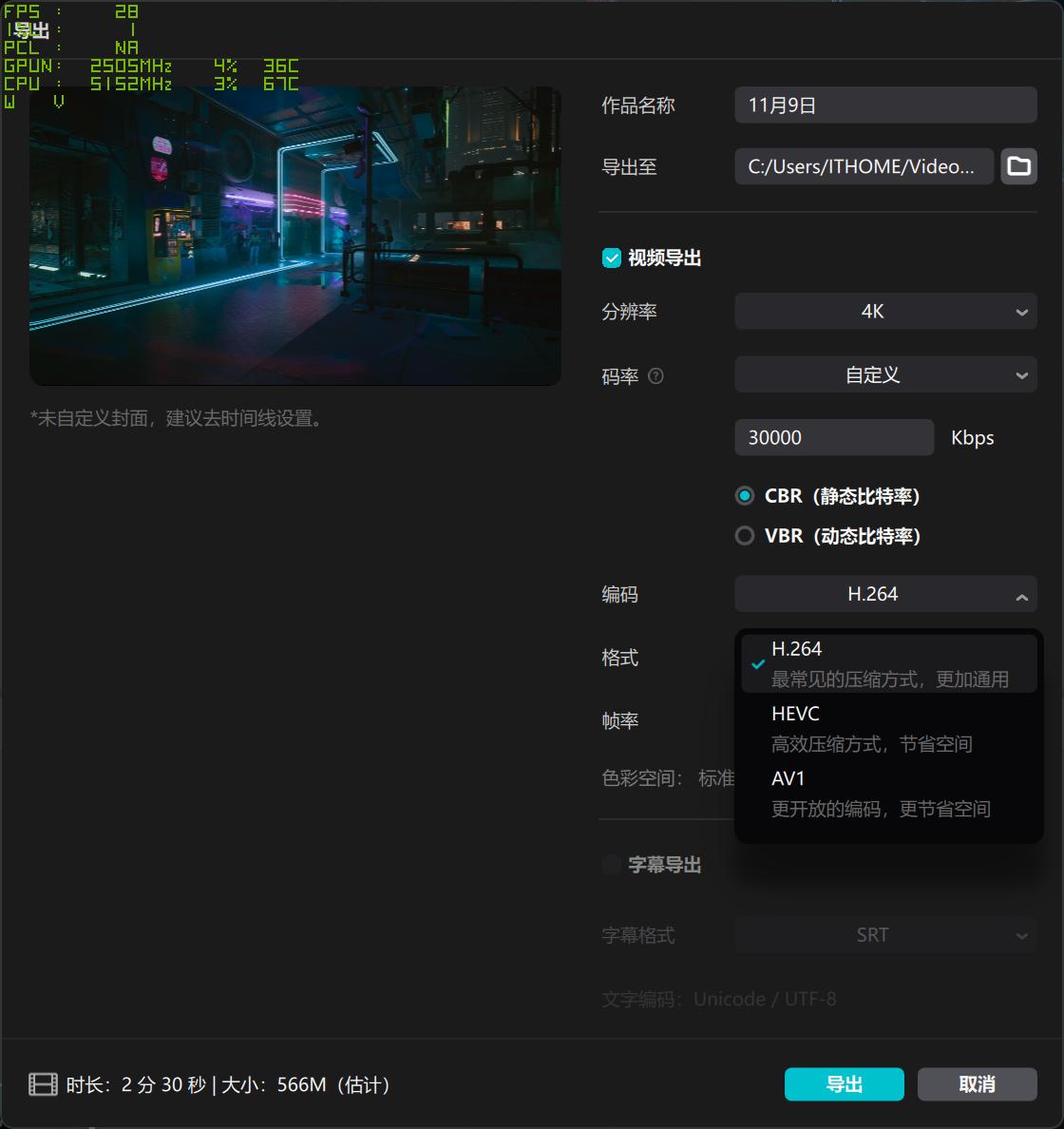Click the 30000 Kbps bitrate field
The width and height of the screenshot is (1064, 1129).
point(833,437)
